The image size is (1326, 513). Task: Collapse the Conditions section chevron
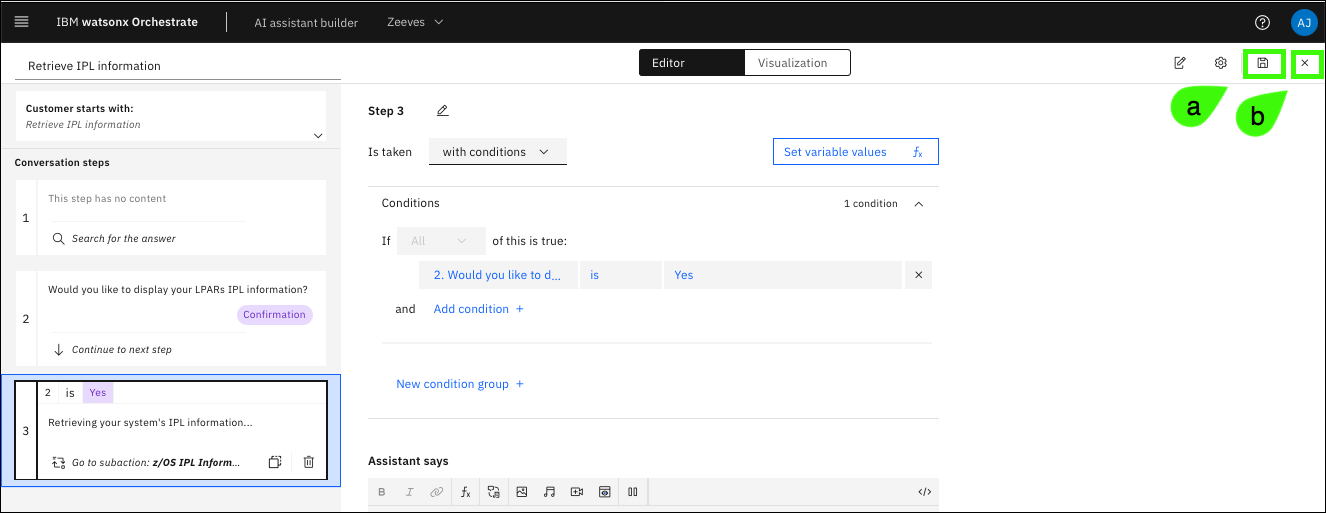coord(918,203)
